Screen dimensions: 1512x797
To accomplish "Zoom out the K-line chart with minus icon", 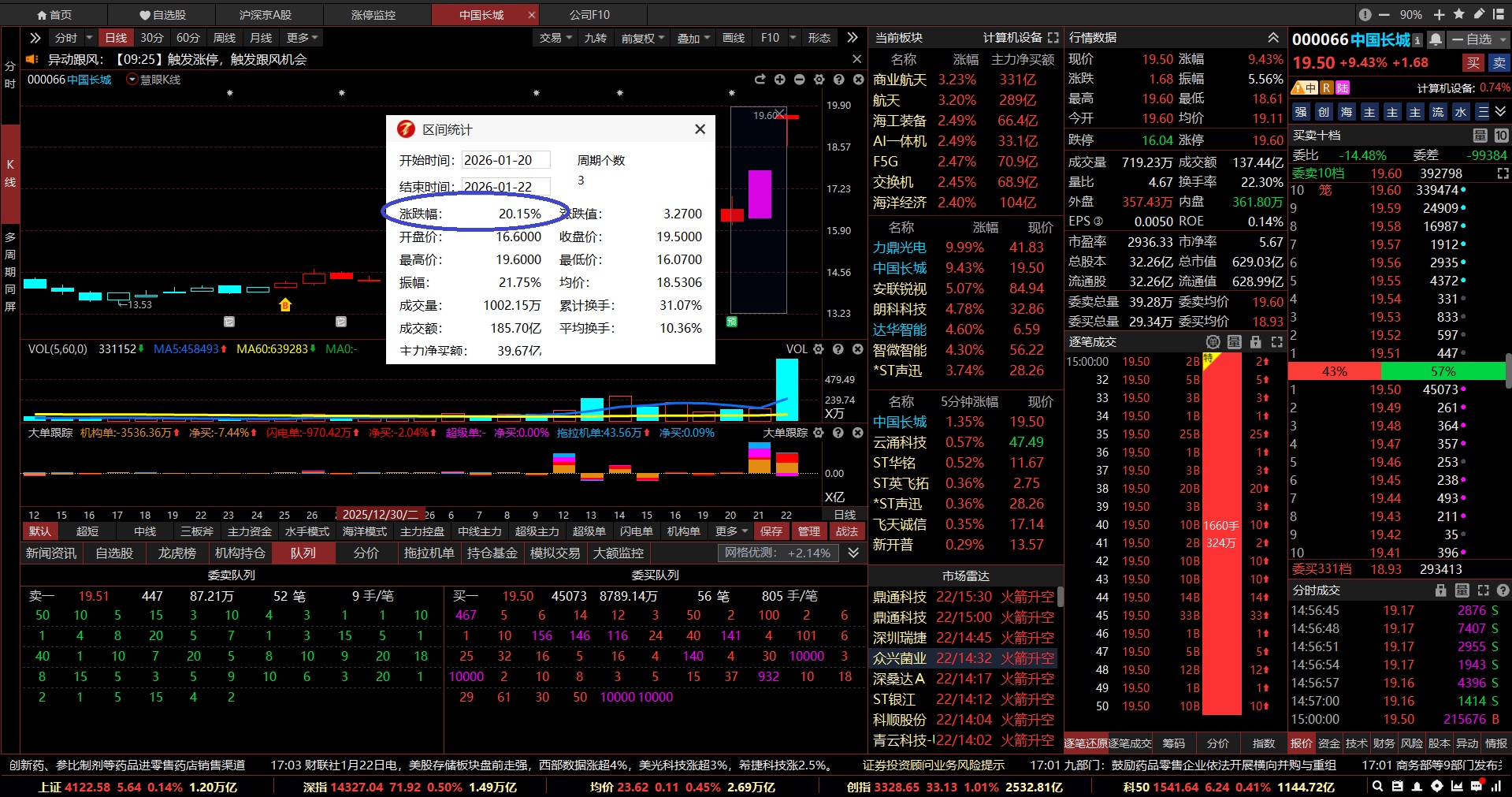I will 799,80.
